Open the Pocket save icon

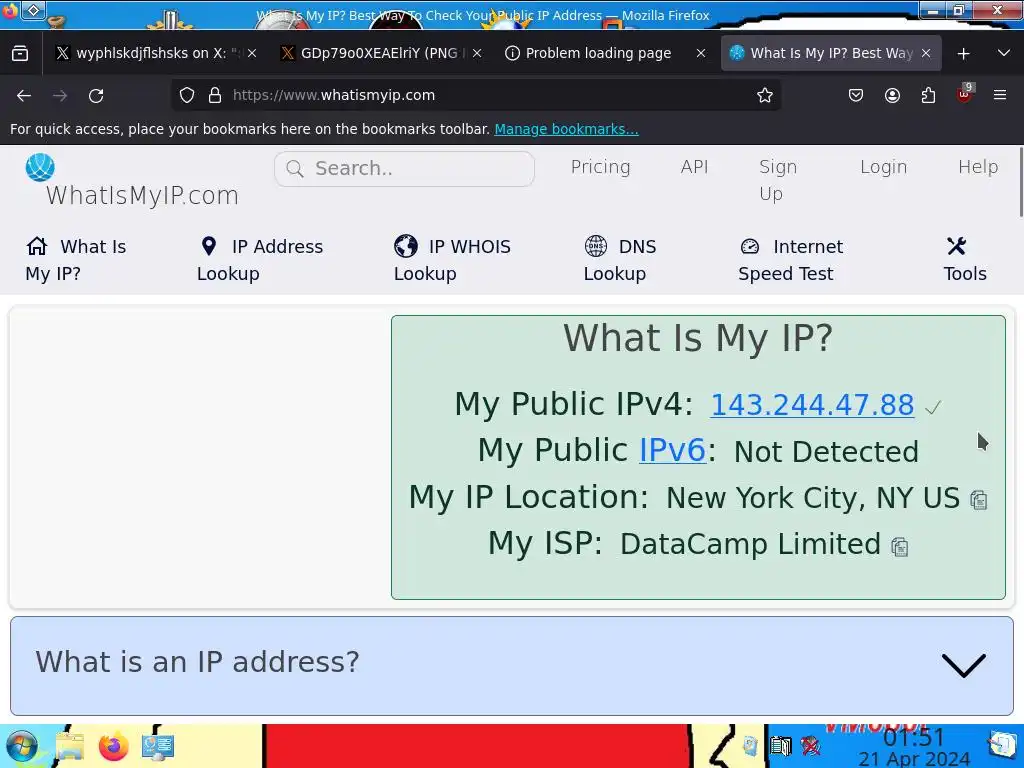coord(856,95)
